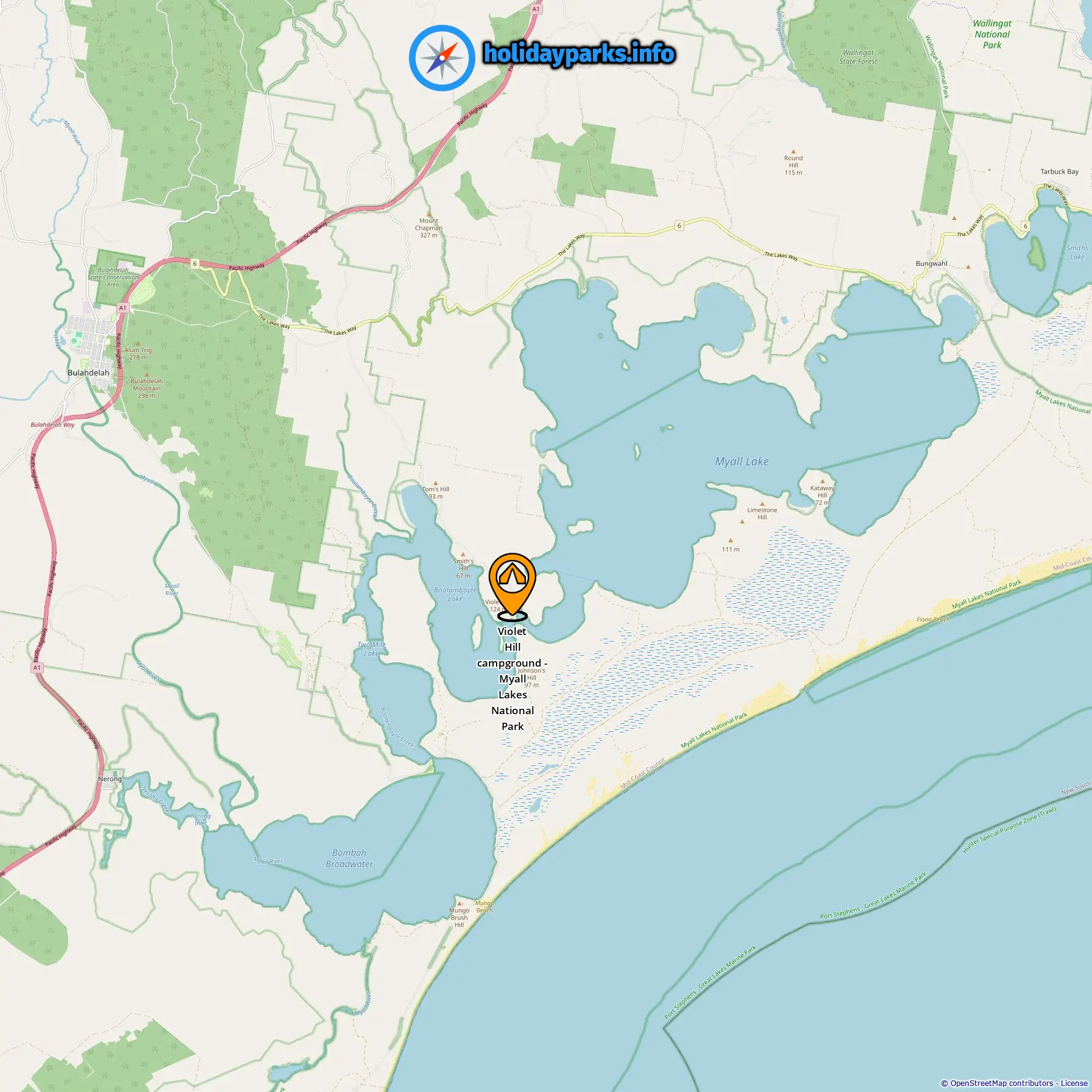Open the holidayparks.info site link
The width and height of the screenshot is (1092, 1092).
coord(579,54)
